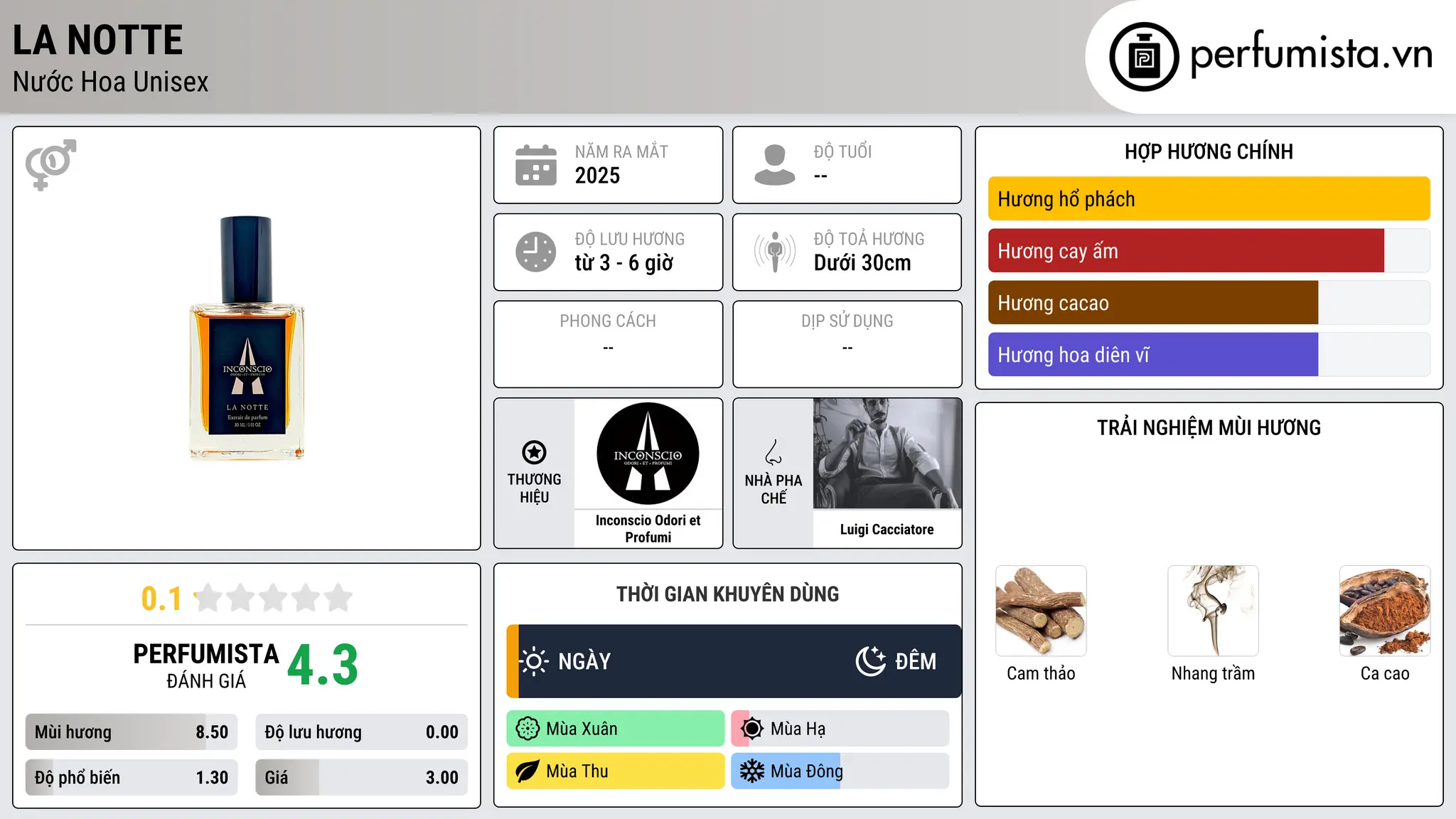The width and height of the screenshot is (1456, 819).
Task: Click the unisex gender symbol icon
Action: (x=50, y=164)
